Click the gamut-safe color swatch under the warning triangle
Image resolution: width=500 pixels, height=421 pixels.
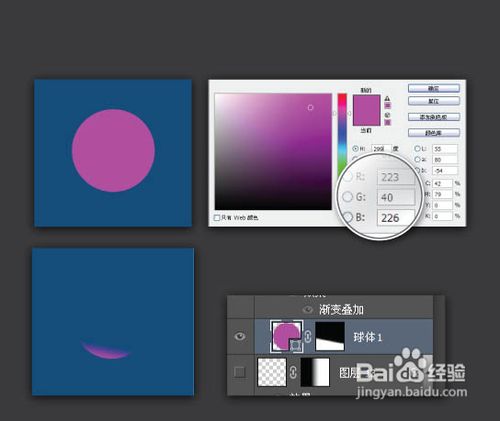pos(388,106)
